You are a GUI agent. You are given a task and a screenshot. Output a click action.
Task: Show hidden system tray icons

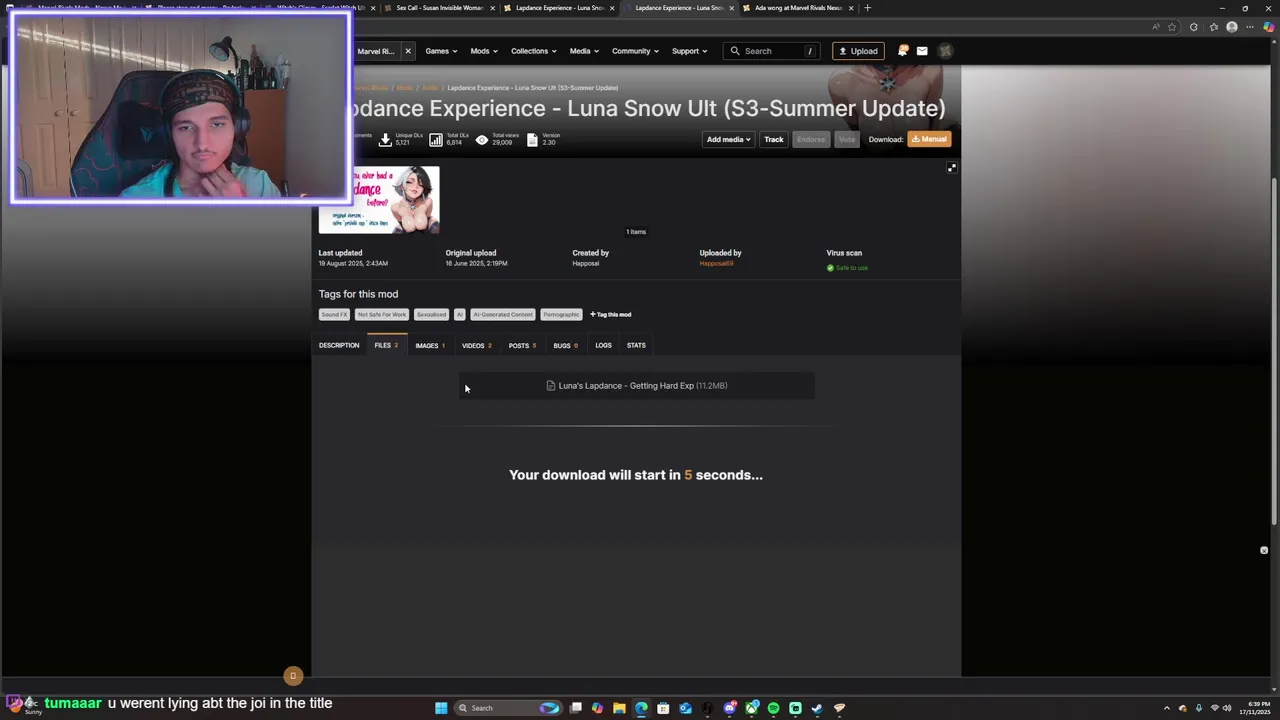(x=1166, y=708)
